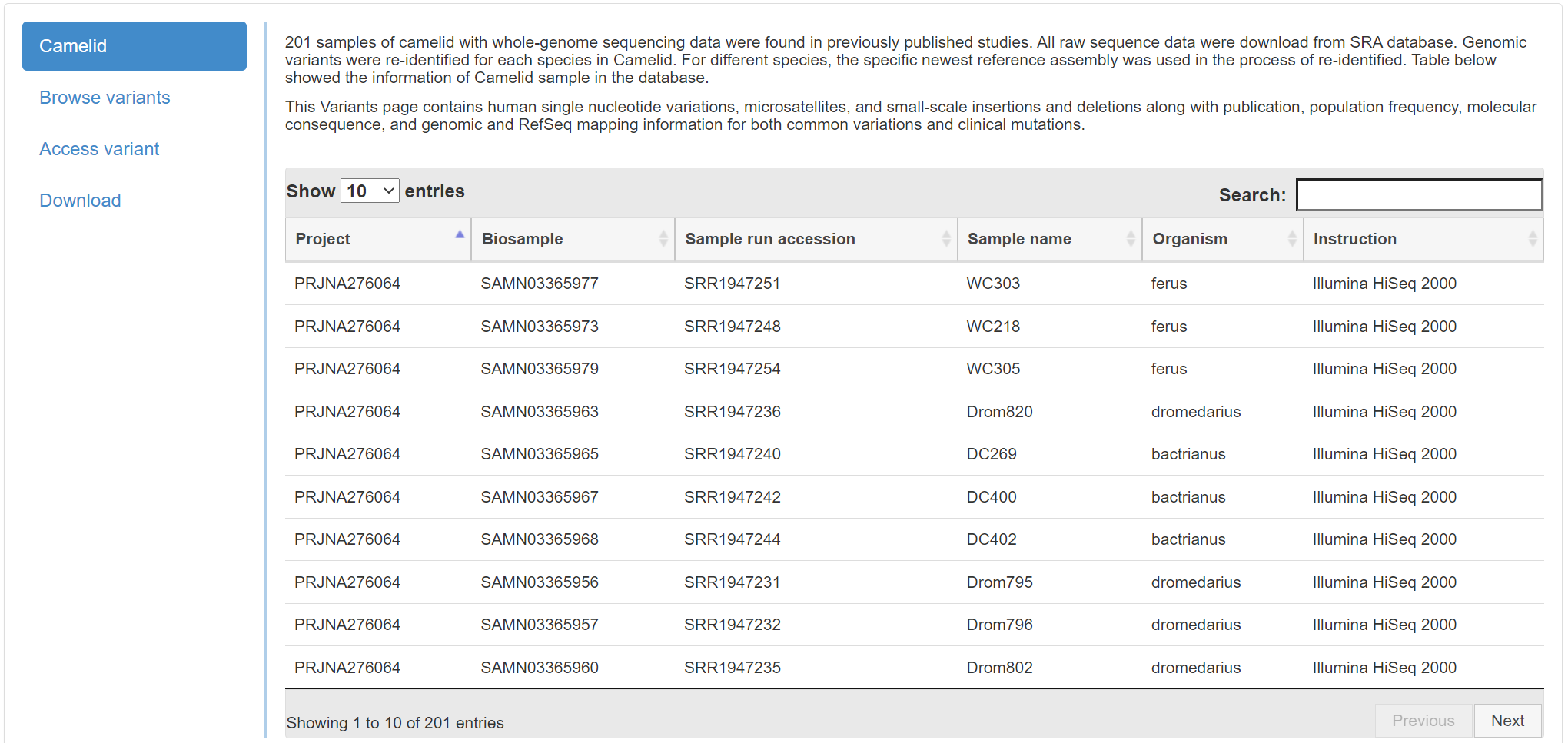Image resolution: width=1568 pixels, height=743 pixels.
Task: Select biosample cell SAMN03365956
Action: (540, 582)
